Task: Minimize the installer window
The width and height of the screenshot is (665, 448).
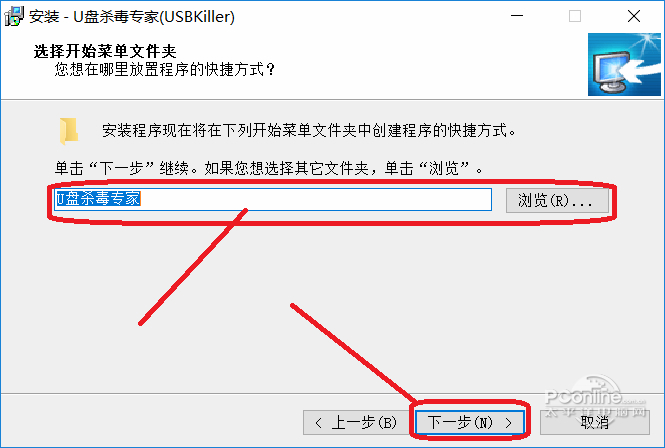Action: [x=517, y=16]
